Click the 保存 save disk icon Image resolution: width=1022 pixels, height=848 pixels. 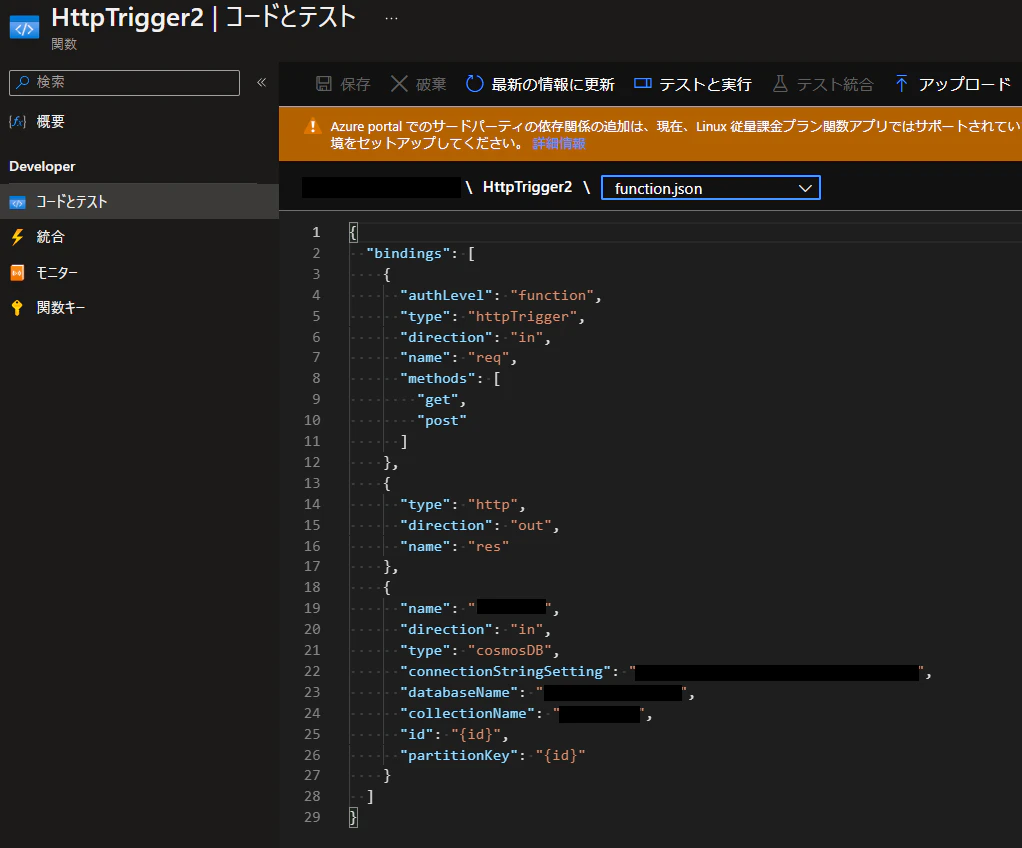coord(324,83)
